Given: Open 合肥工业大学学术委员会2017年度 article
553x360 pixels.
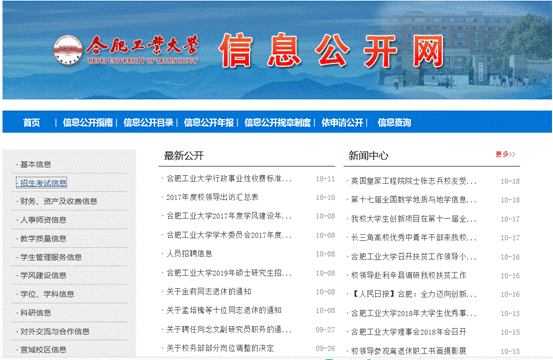Looking at the screenshot, I should (x=229, y=235).
